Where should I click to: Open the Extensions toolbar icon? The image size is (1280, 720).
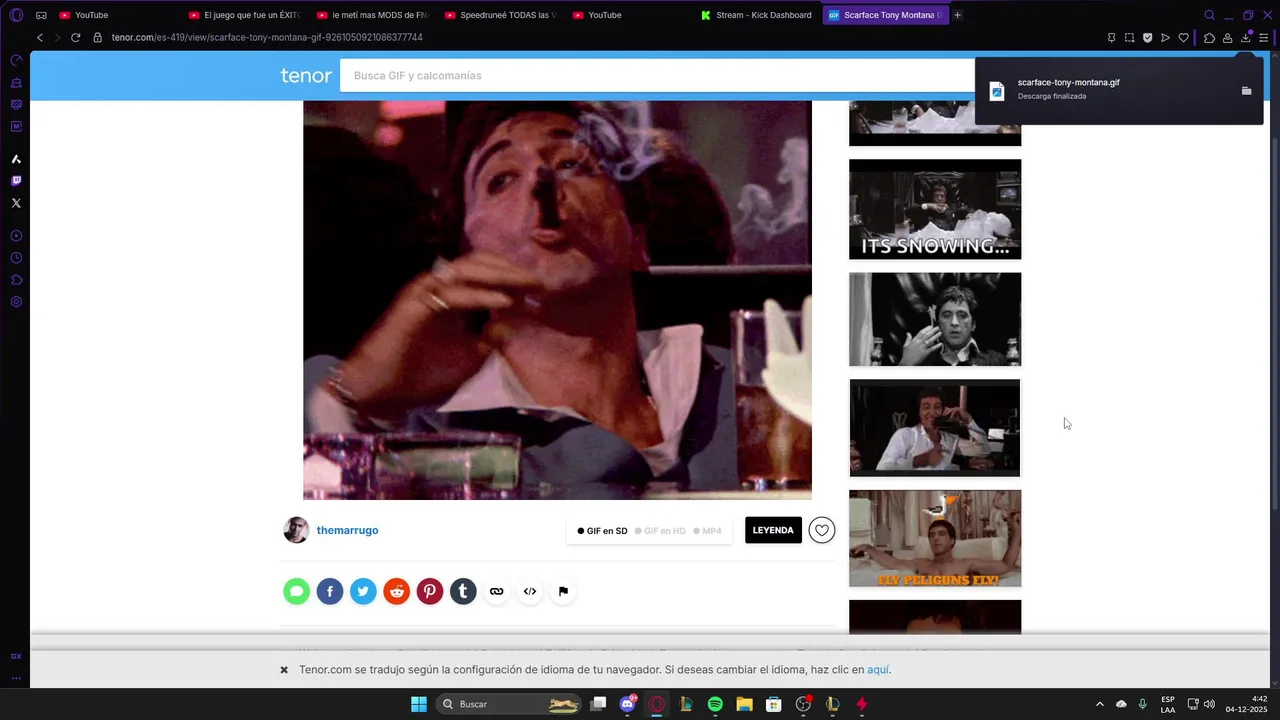tap(1209, 38)
